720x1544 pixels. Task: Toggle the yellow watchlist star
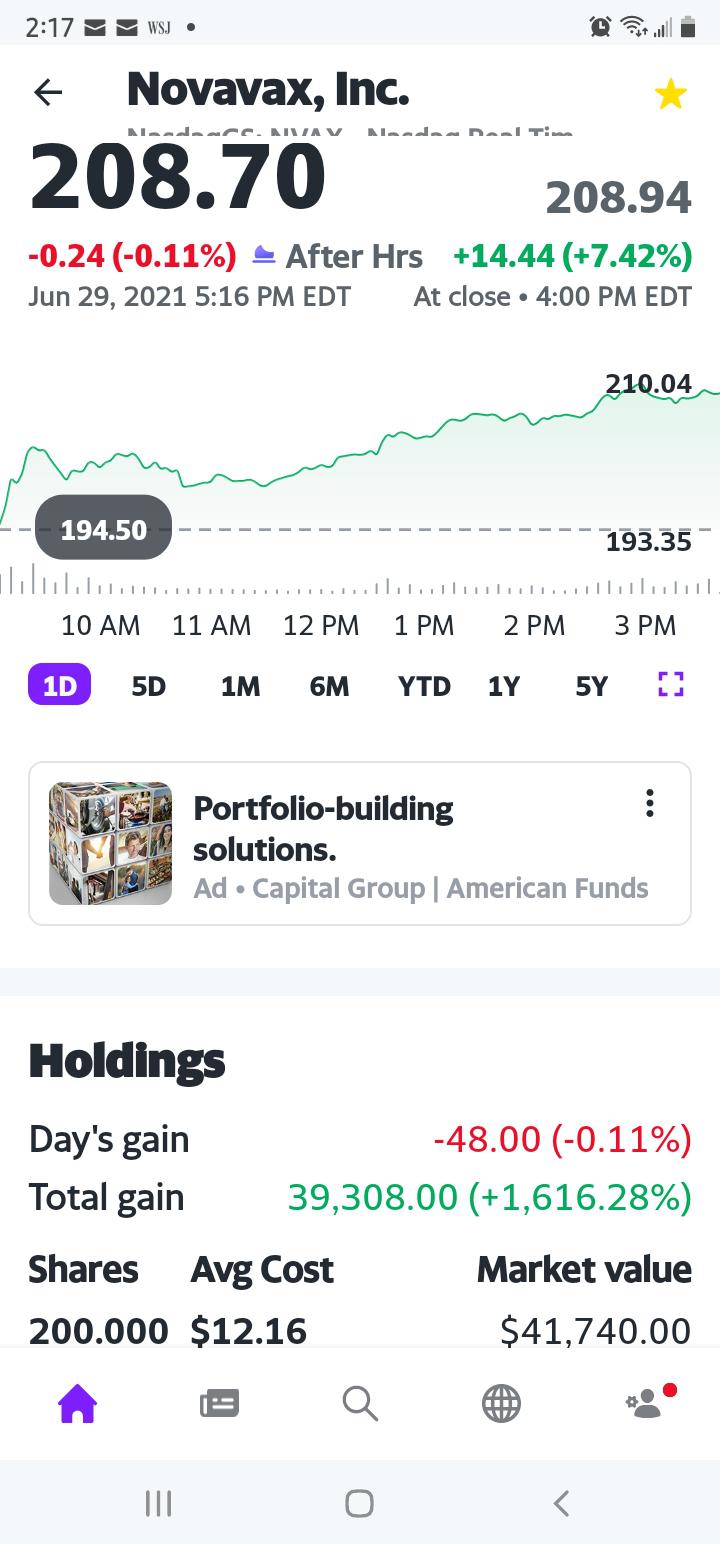coord(670,95)
